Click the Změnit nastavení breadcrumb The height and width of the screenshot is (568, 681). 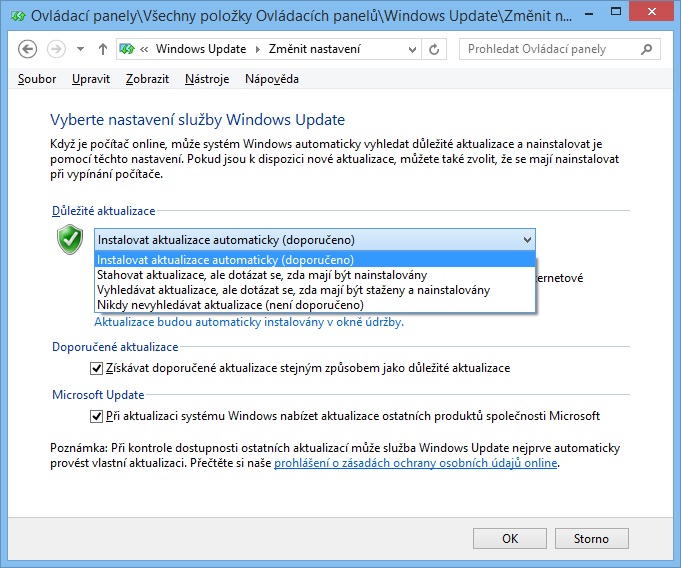[x=314, y=49]
